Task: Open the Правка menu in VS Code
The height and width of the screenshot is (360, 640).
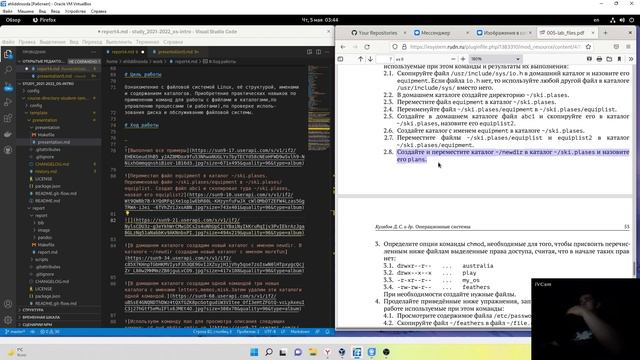Action: click(27, 42)
